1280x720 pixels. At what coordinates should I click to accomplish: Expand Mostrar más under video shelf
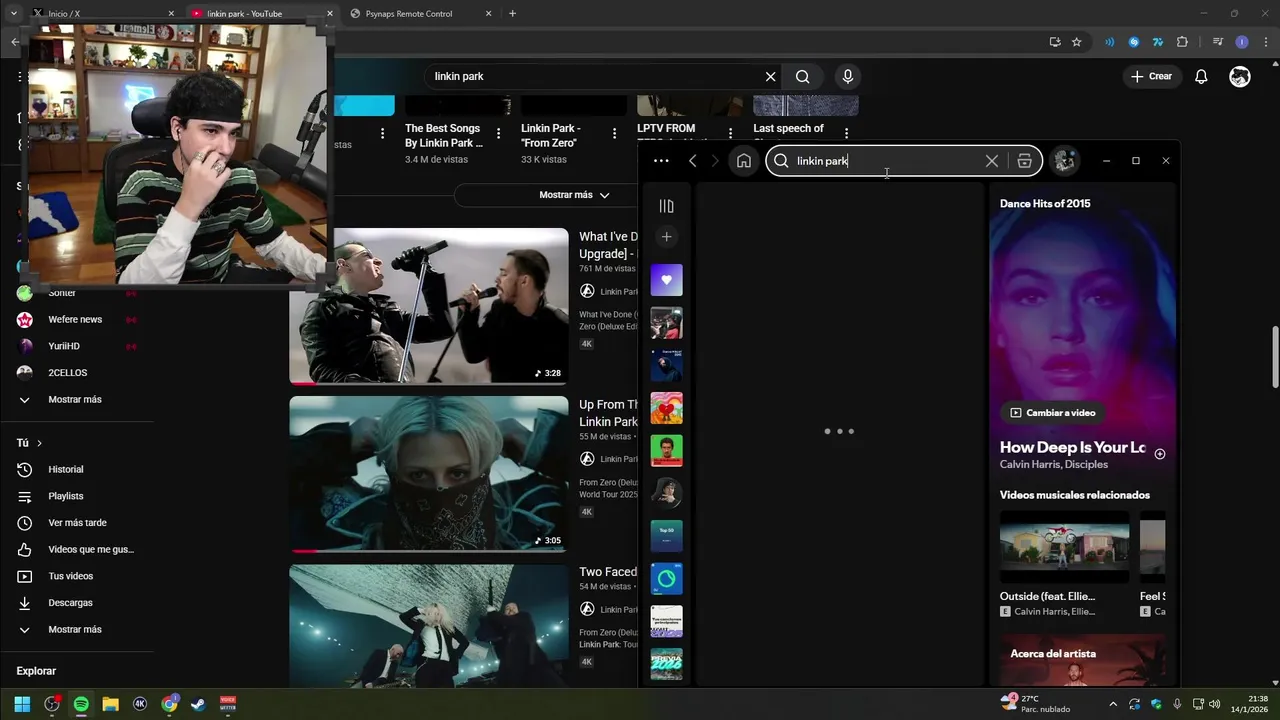(x=575, y=195)
